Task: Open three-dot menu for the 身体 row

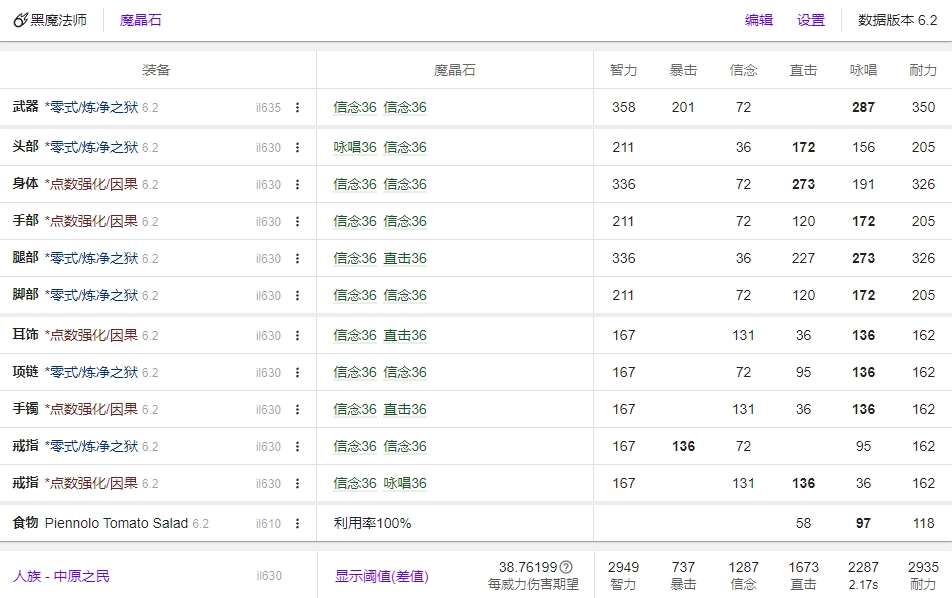Action: (297, 185)
